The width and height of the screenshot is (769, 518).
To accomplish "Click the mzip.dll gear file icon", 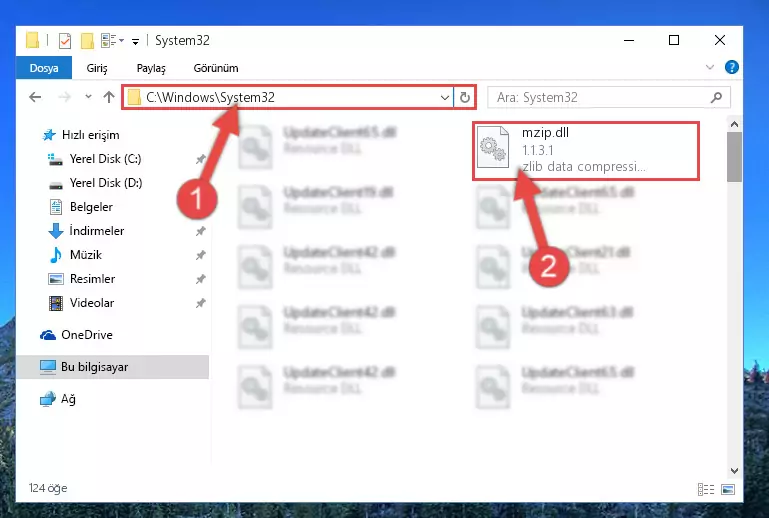I will click(493, 147).
